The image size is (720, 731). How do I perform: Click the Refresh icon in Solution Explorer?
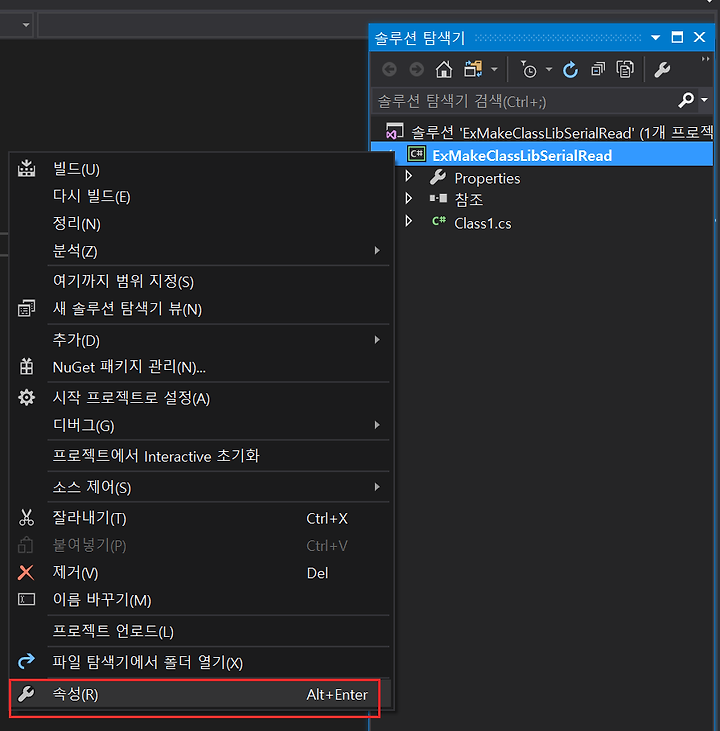570,69
